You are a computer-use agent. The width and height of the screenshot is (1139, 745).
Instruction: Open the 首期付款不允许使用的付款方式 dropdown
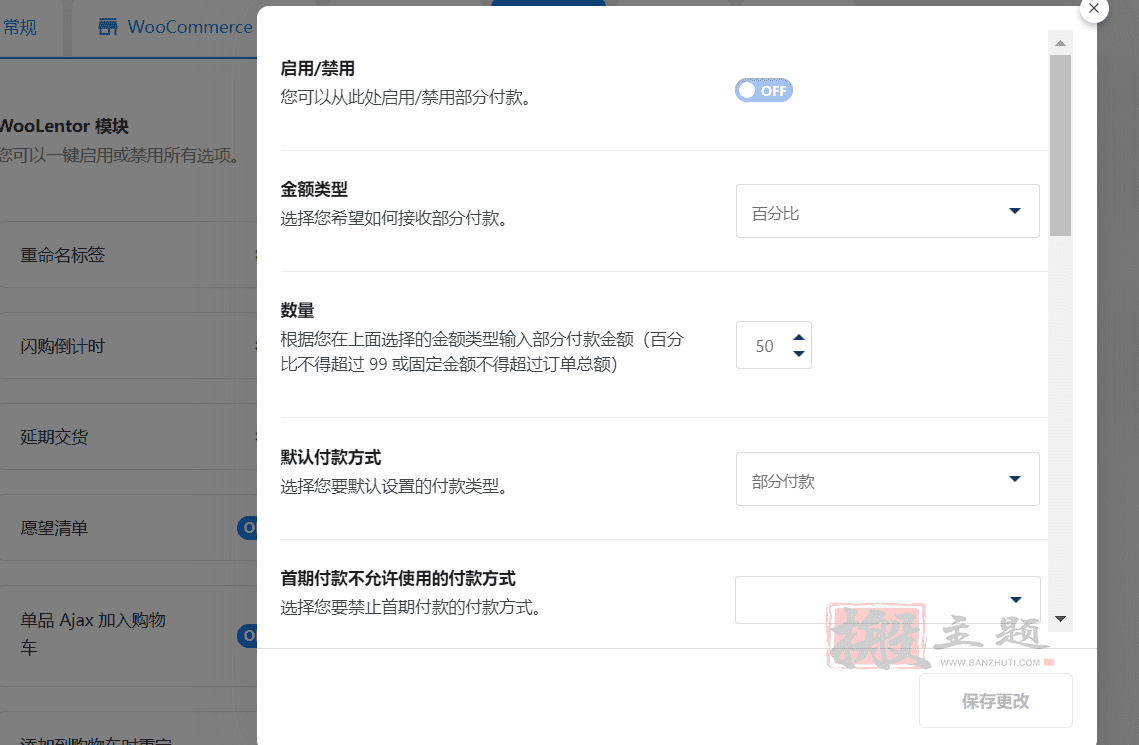coord(888,600)
